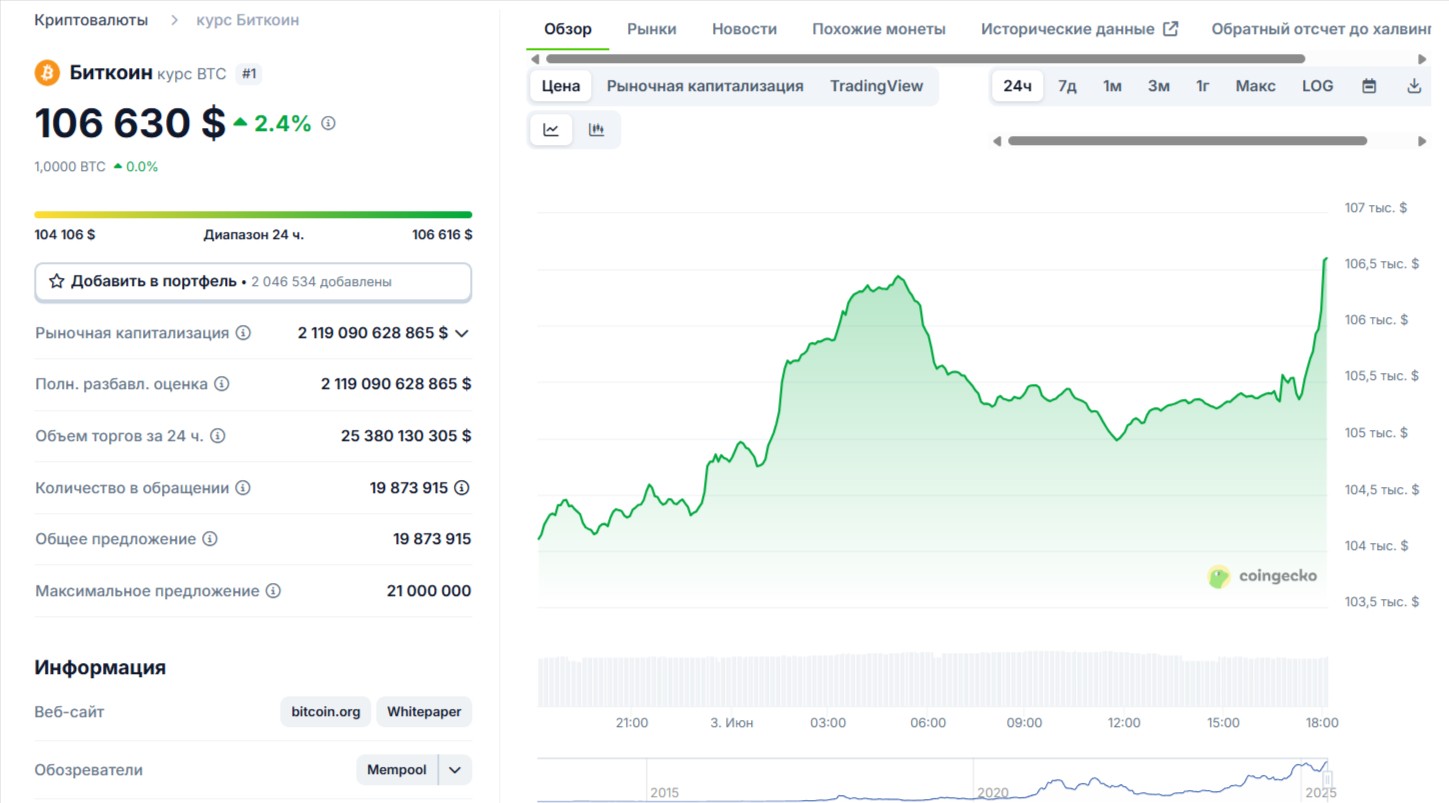Expand the Mempool explorers dropdown arrow
The width and height of the screenshot is (1449, 803).
pyautogui.click(x=455, y=770)
